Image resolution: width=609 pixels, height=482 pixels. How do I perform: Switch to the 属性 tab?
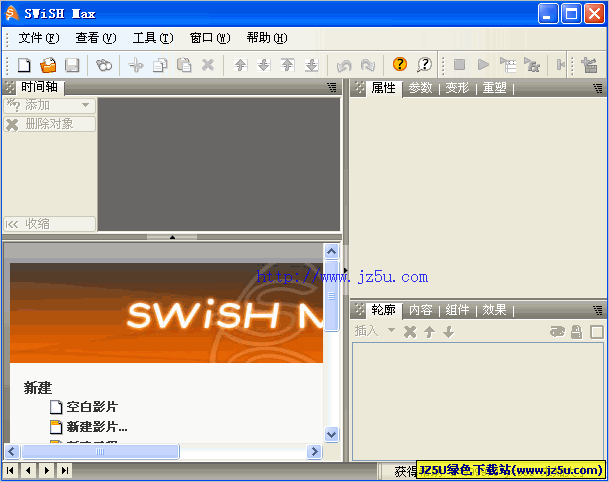(x=383, y=88)
